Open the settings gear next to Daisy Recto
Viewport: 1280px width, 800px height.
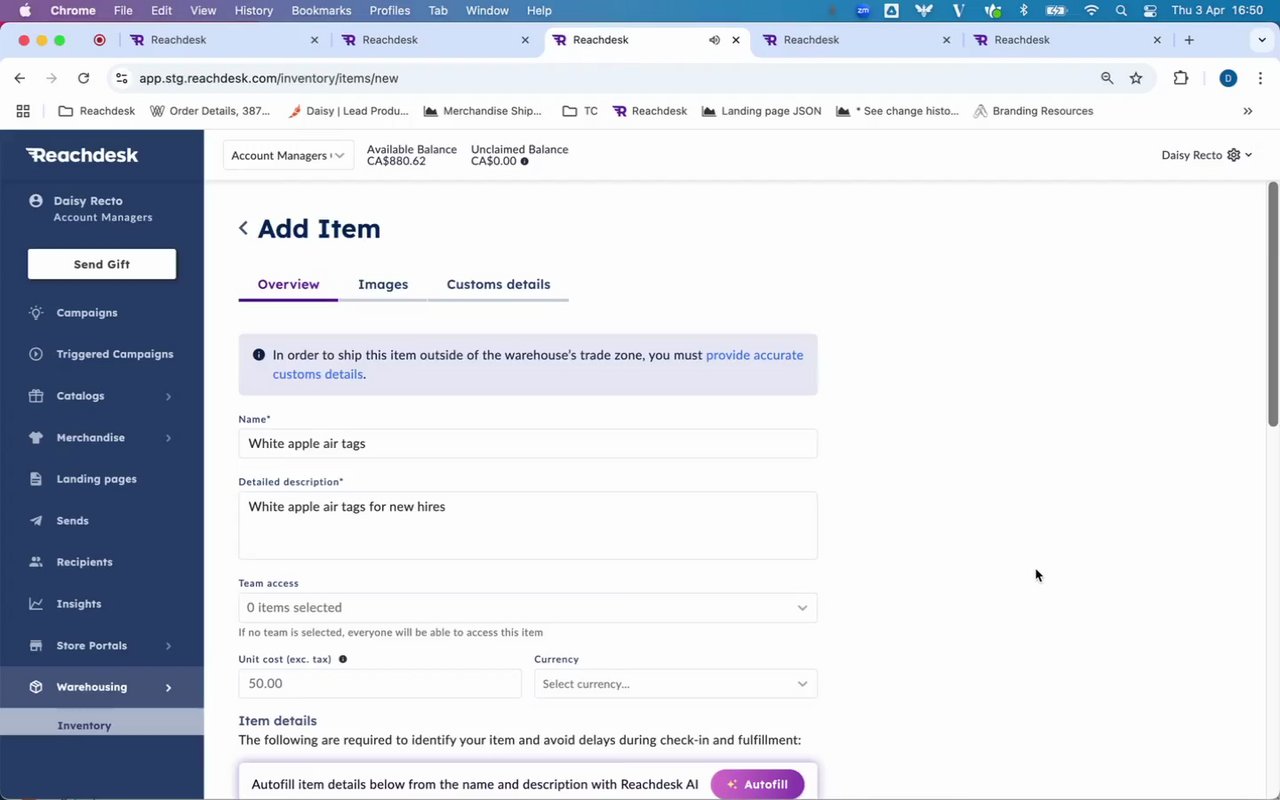[1234, 155]
